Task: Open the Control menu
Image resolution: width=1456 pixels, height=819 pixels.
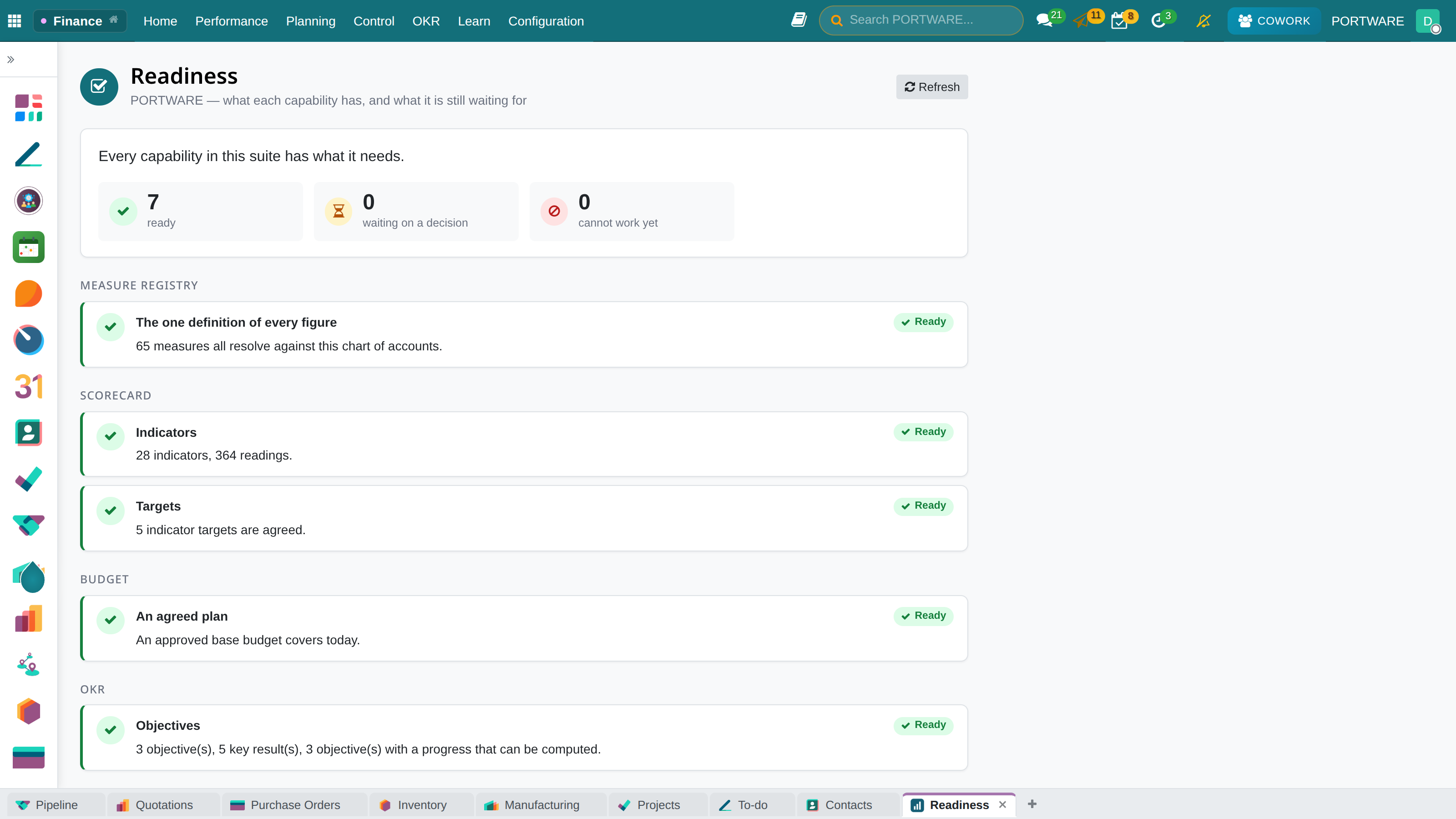Action: [374, 21]
